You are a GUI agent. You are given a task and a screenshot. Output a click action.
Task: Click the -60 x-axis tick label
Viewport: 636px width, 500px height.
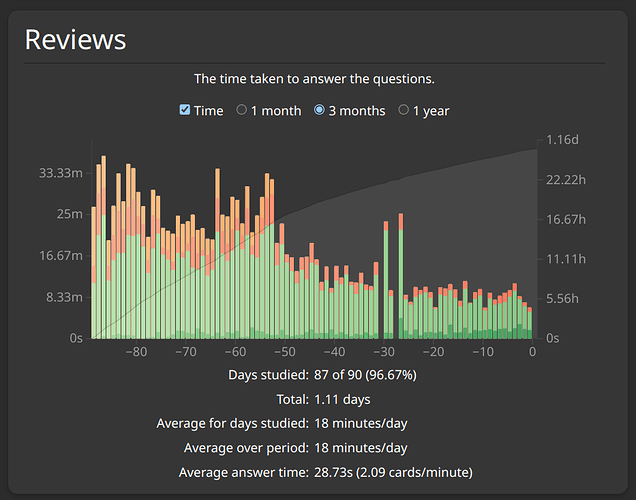pyautogui.click(x=235, y=352)
